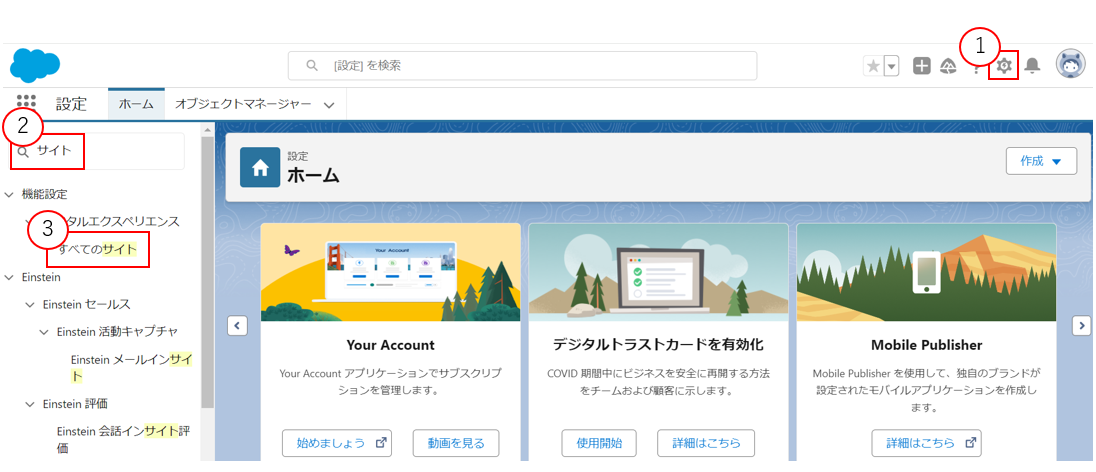Click the Salesforce cloud logo
Image resolution: width=1096 pixels, height=472 pixels.
(35, 65)
